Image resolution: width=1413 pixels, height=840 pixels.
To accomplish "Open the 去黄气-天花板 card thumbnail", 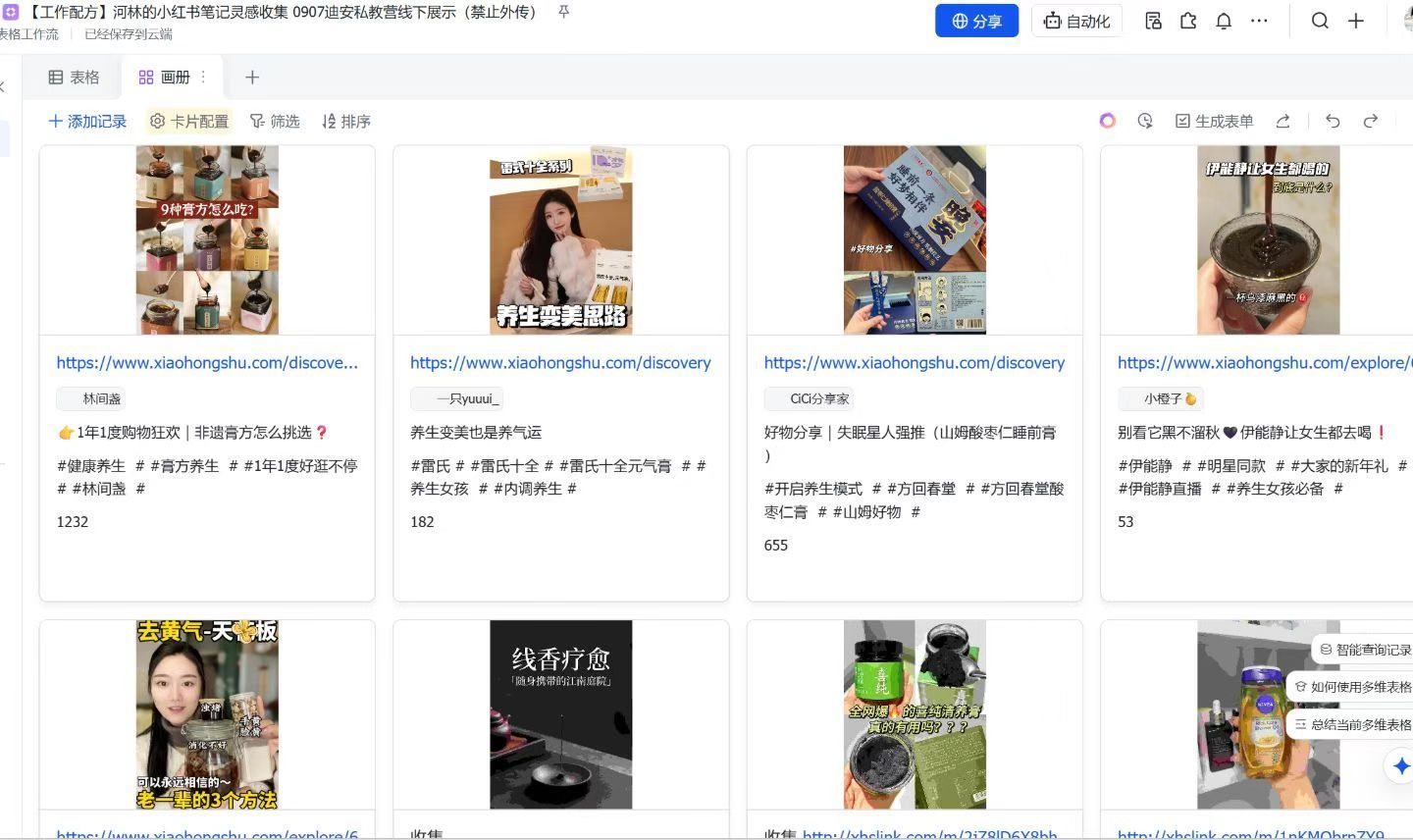I will point(207,714).
